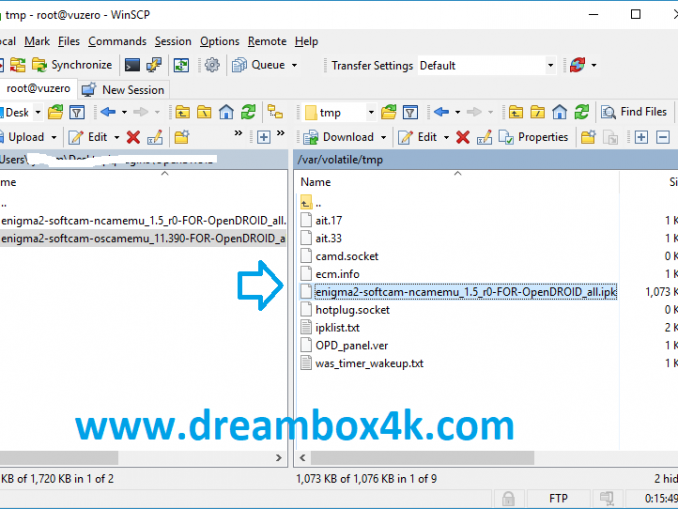Refresh the remote panel

click(582, 112)
